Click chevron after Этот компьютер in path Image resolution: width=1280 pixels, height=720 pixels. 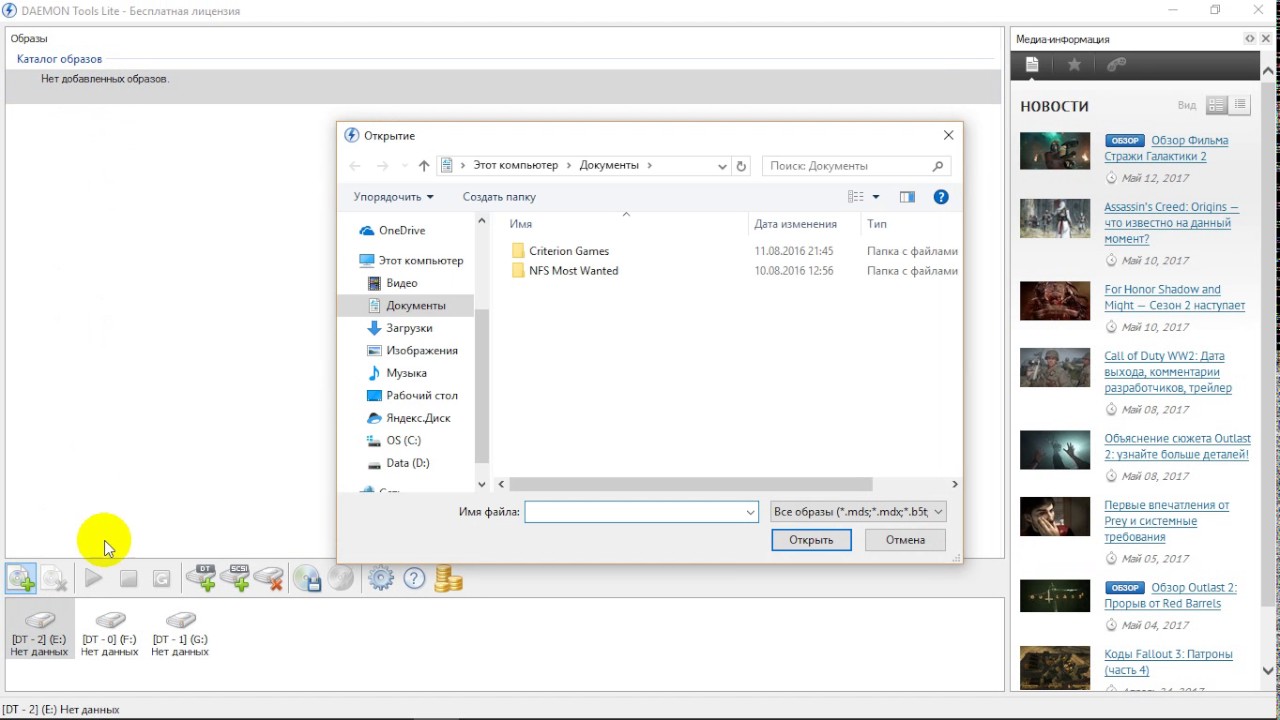click(x=569, y=166)
